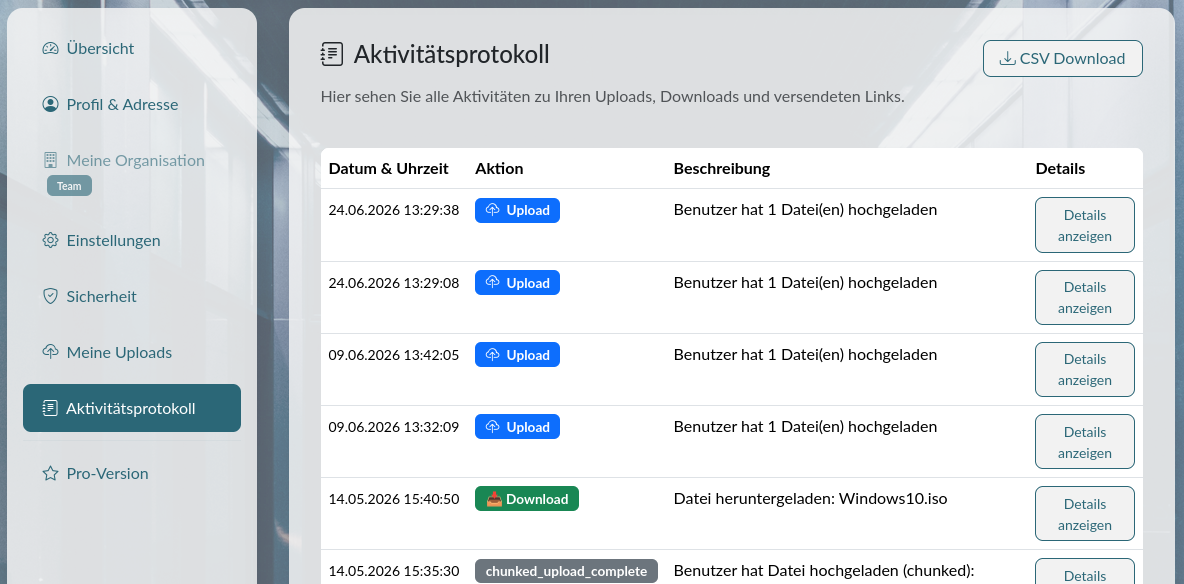Click 'Datei heruntergeladen: Windows10.iso' description
This screenshot has width=1184, height=584.
[810, 499]
